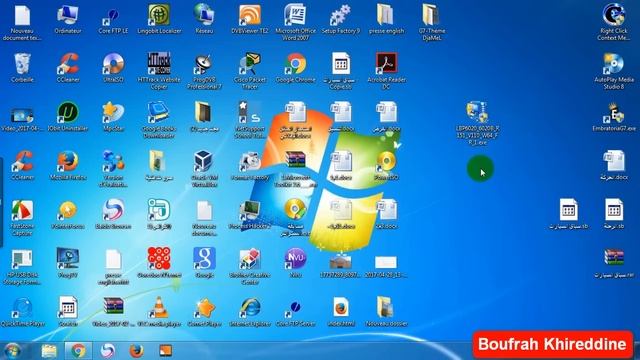
Task: Select the Nouveau dossier folder
Action: point(386,313)
